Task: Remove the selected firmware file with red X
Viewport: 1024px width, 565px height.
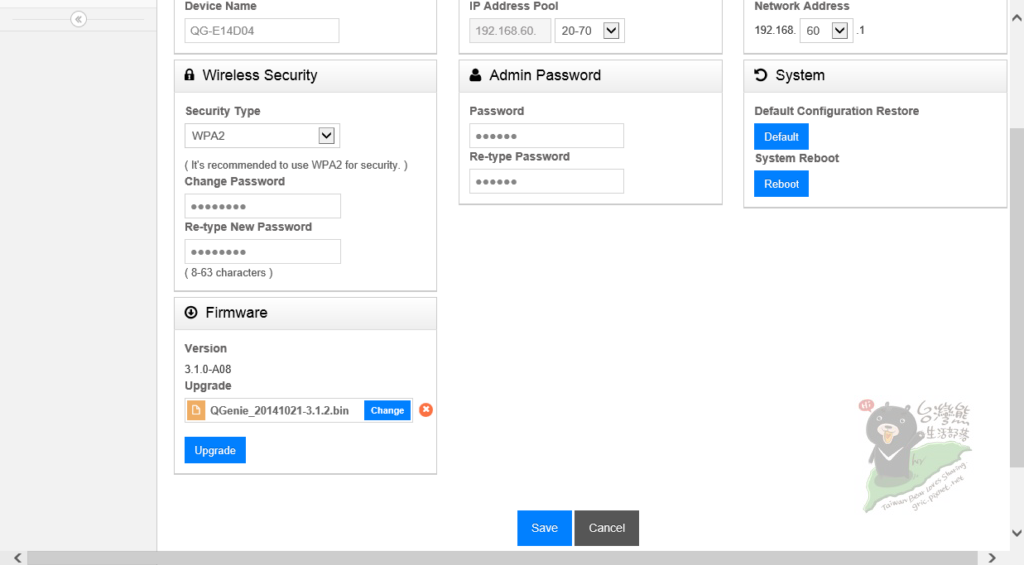Action: [426, 410]
